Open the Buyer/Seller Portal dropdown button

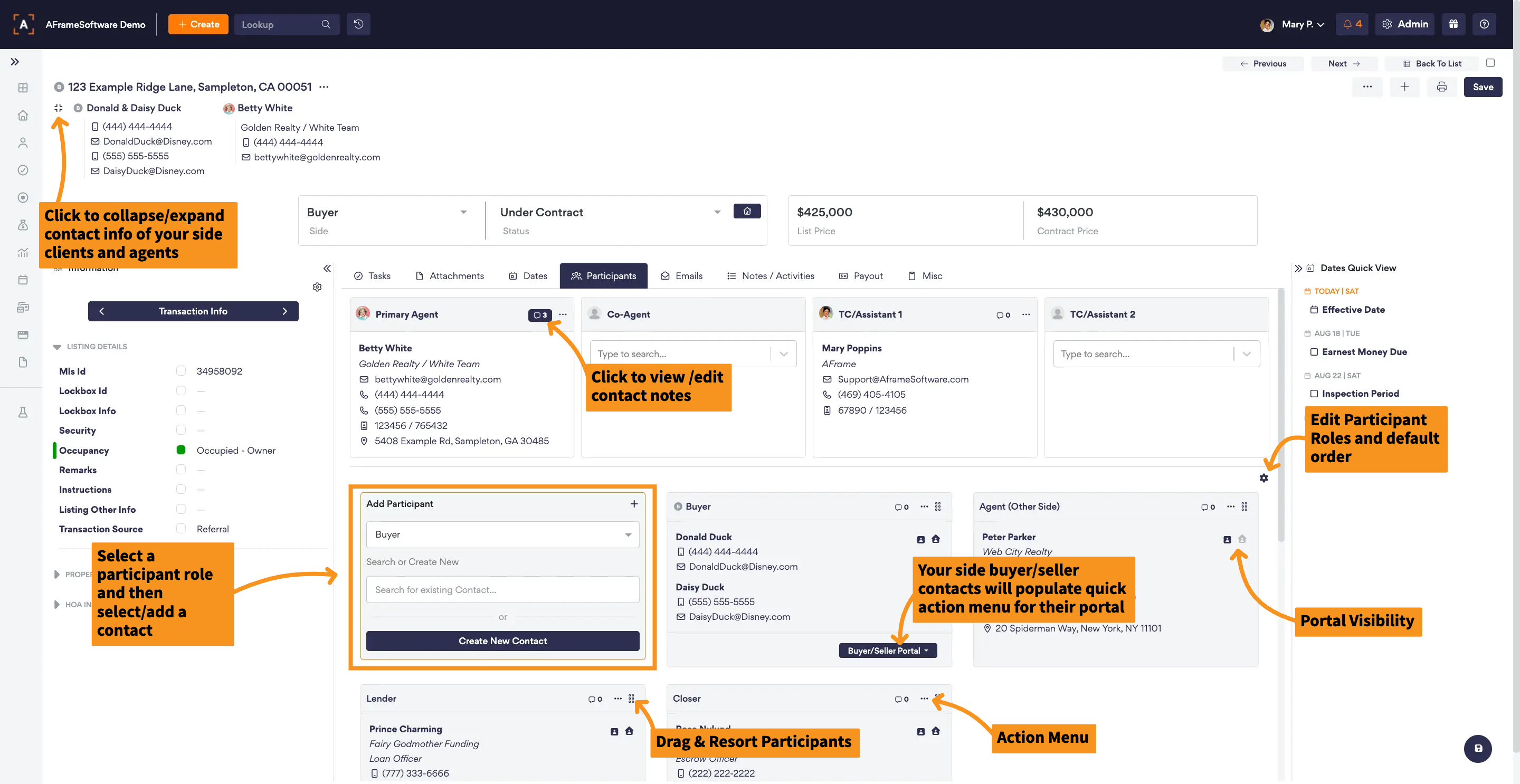888,651
